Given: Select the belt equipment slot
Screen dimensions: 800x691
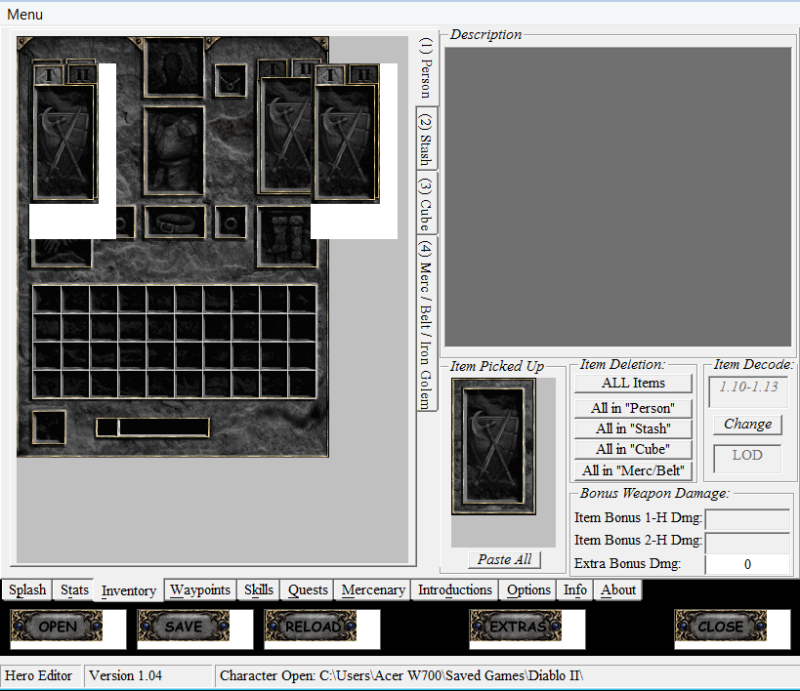Looking at the screenshot, I should (x=174, y=222).
